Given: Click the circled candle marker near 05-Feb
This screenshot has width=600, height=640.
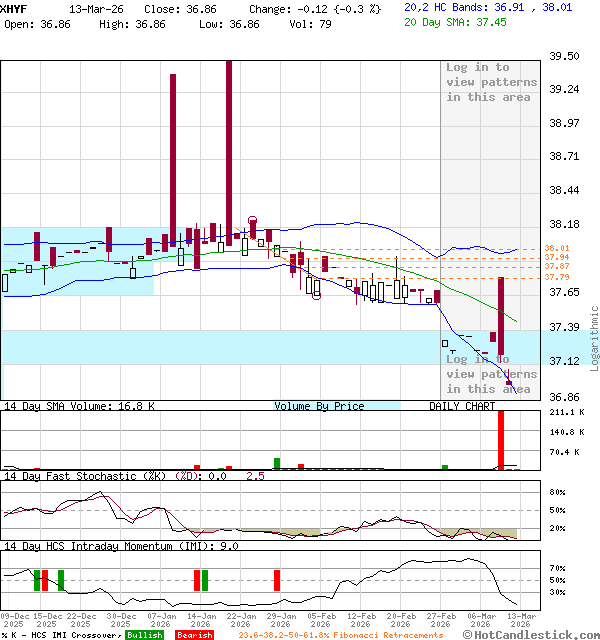Looking at the screenshot, I should click(x=316, y=297).
